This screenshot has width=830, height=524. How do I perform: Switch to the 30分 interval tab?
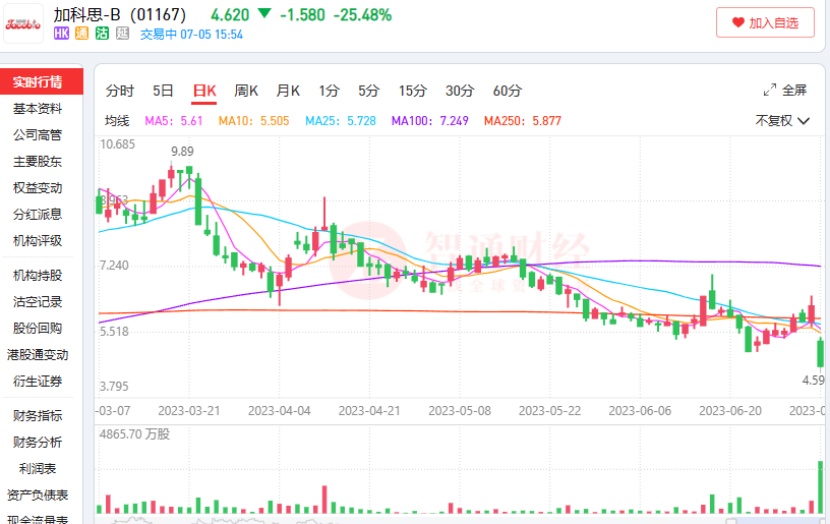tap(459, 91)
